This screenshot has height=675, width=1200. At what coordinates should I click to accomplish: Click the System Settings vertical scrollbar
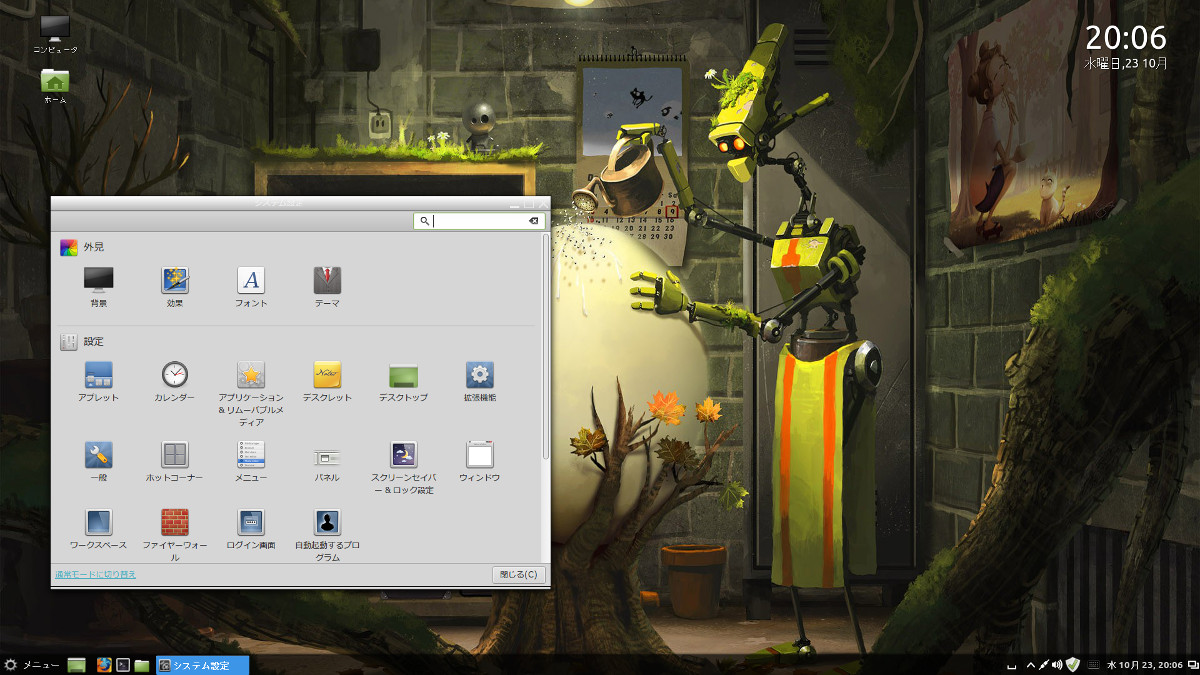tap(546, 345)
